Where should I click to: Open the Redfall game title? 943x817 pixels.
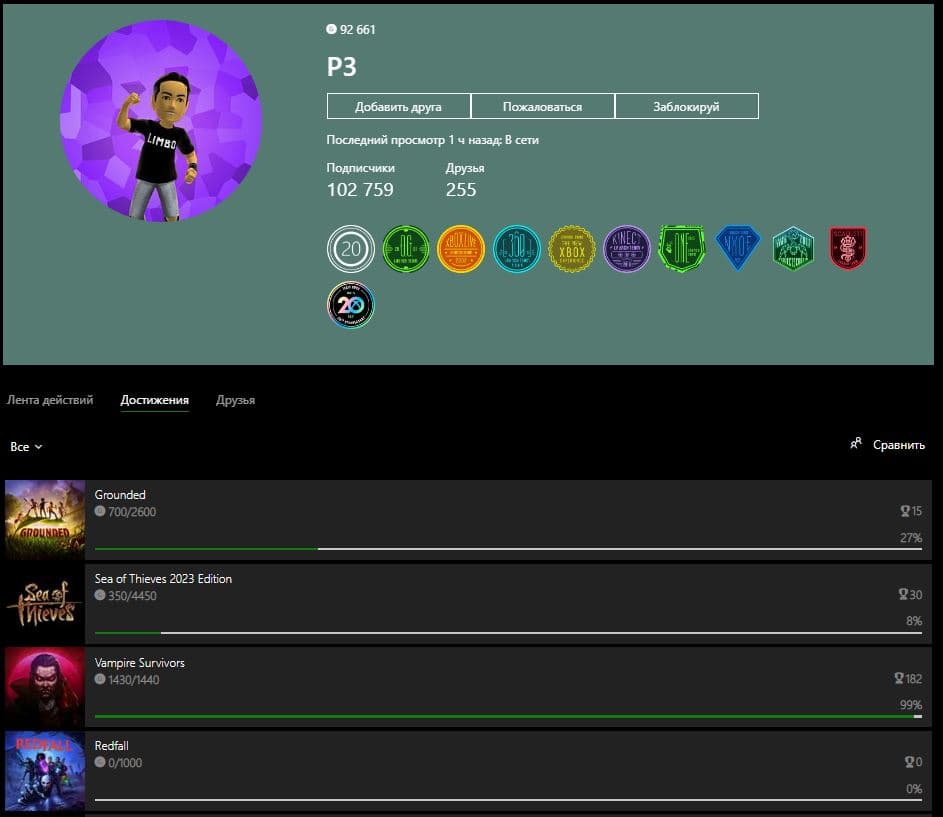pos(111,745)
